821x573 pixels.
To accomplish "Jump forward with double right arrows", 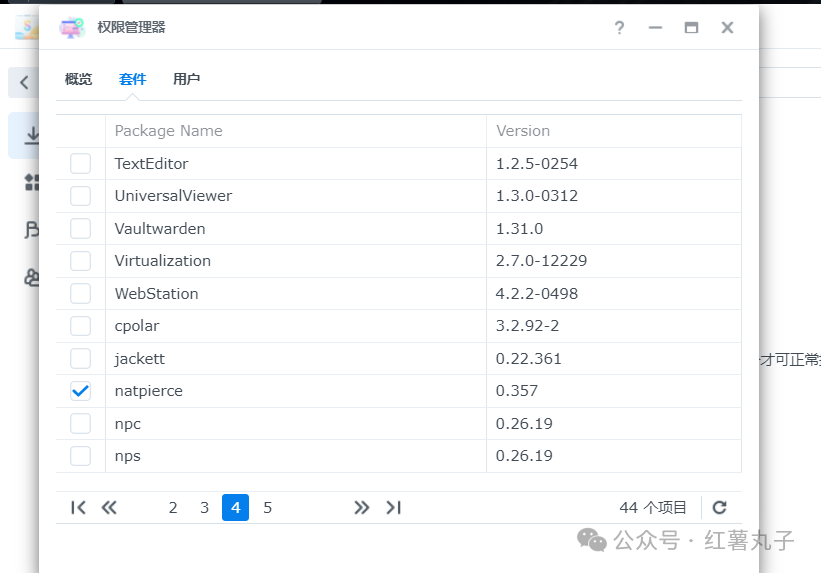I will [x=361, y=508].
